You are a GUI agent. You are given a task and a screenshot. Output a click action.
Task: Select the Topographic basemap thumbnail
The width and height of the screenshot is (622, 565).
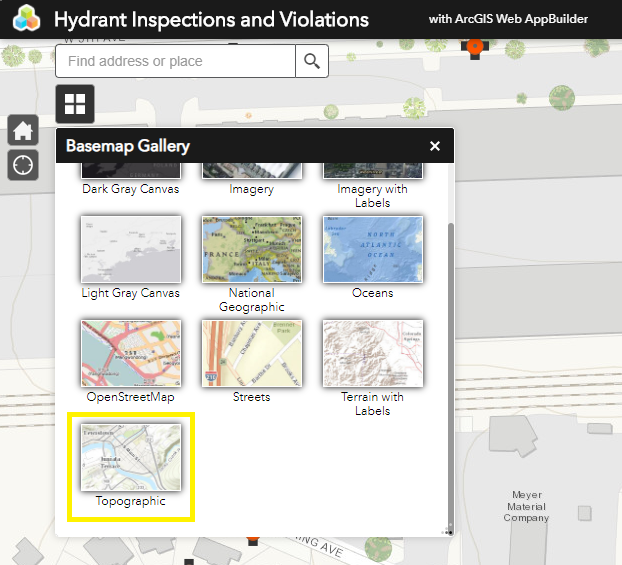click(x=131, y=457)
